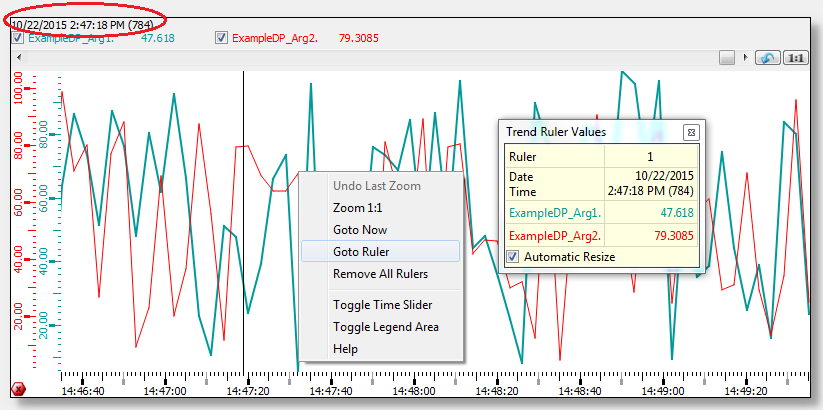This screenshot has width=823, height=410.
Task: Choose Goto Now in context menu
Action: (359, 230)
